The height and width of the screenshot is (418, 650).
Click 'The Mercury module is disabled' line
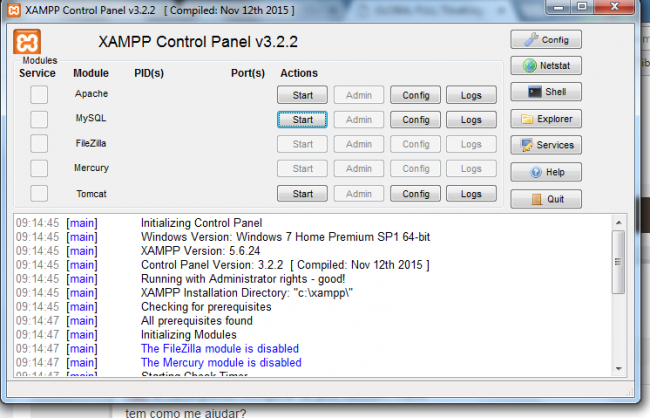pyautogui.click(x=221, y=362)
